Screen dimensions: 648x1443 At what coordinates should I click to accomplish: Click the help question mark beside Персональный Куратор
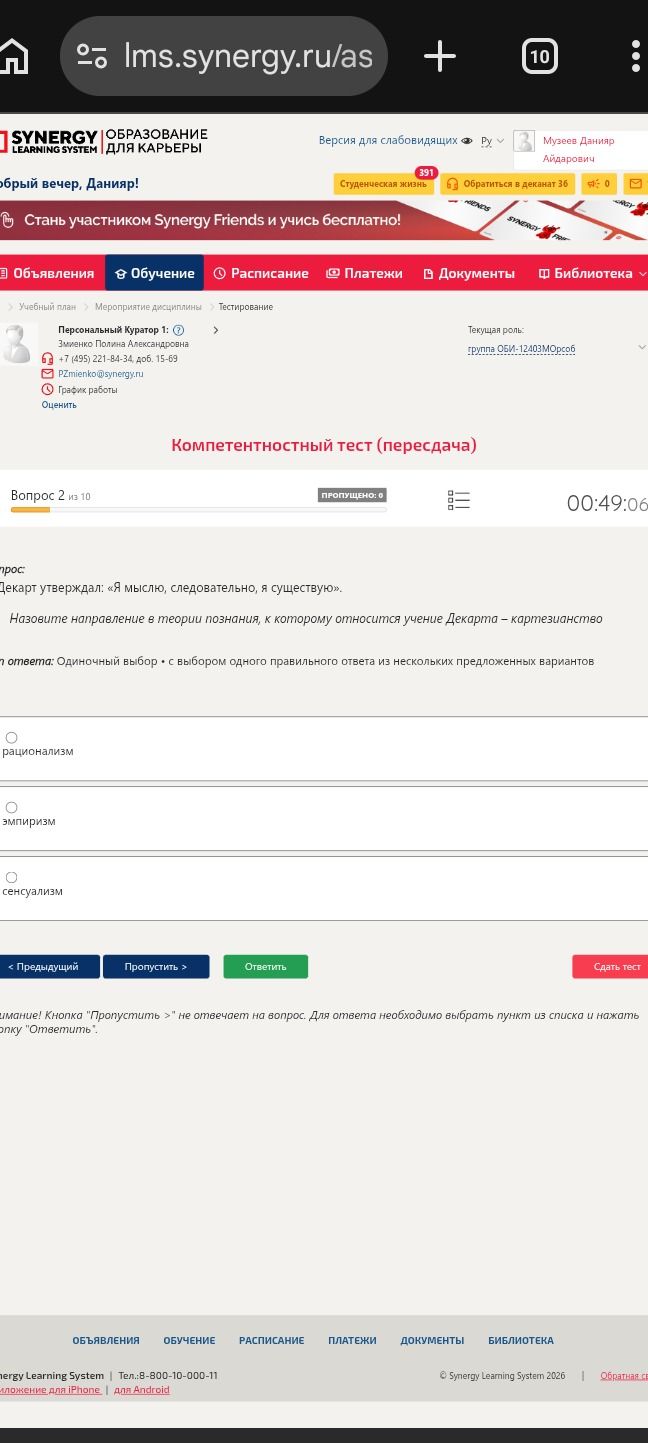[178, 330]
